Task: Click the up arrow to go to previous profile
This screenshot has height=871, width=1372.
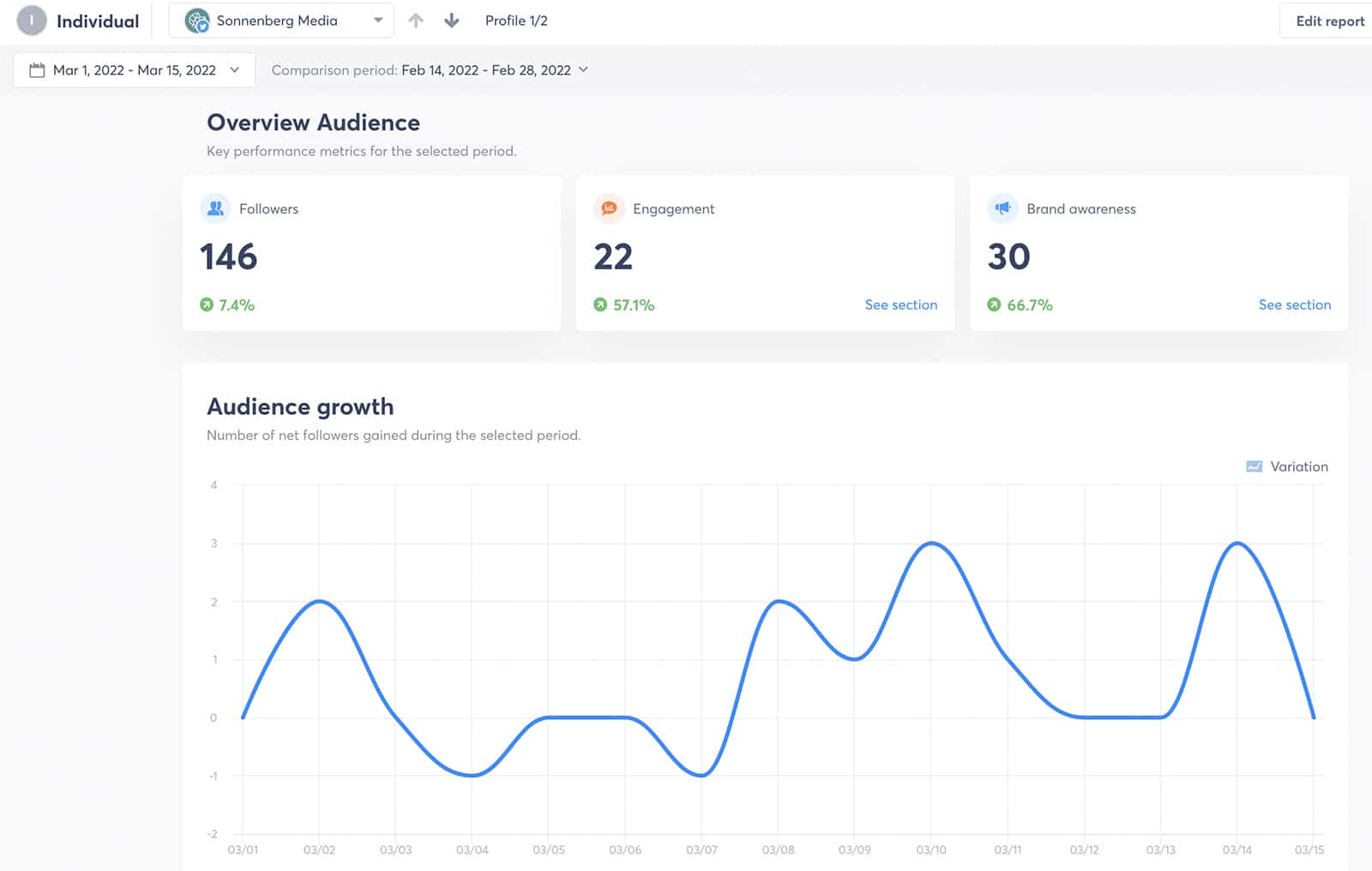Action: 416,20
